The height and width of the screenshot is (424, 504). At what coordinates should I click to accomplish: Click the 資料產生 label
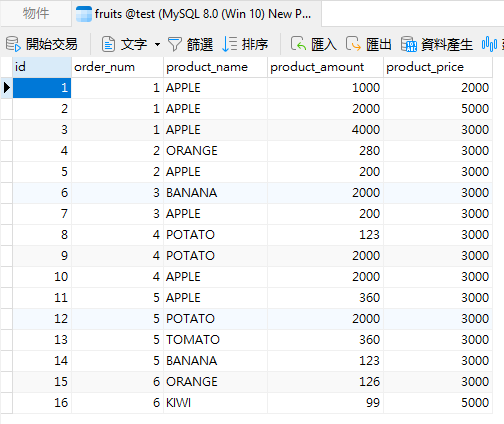[x=447, y=44]
